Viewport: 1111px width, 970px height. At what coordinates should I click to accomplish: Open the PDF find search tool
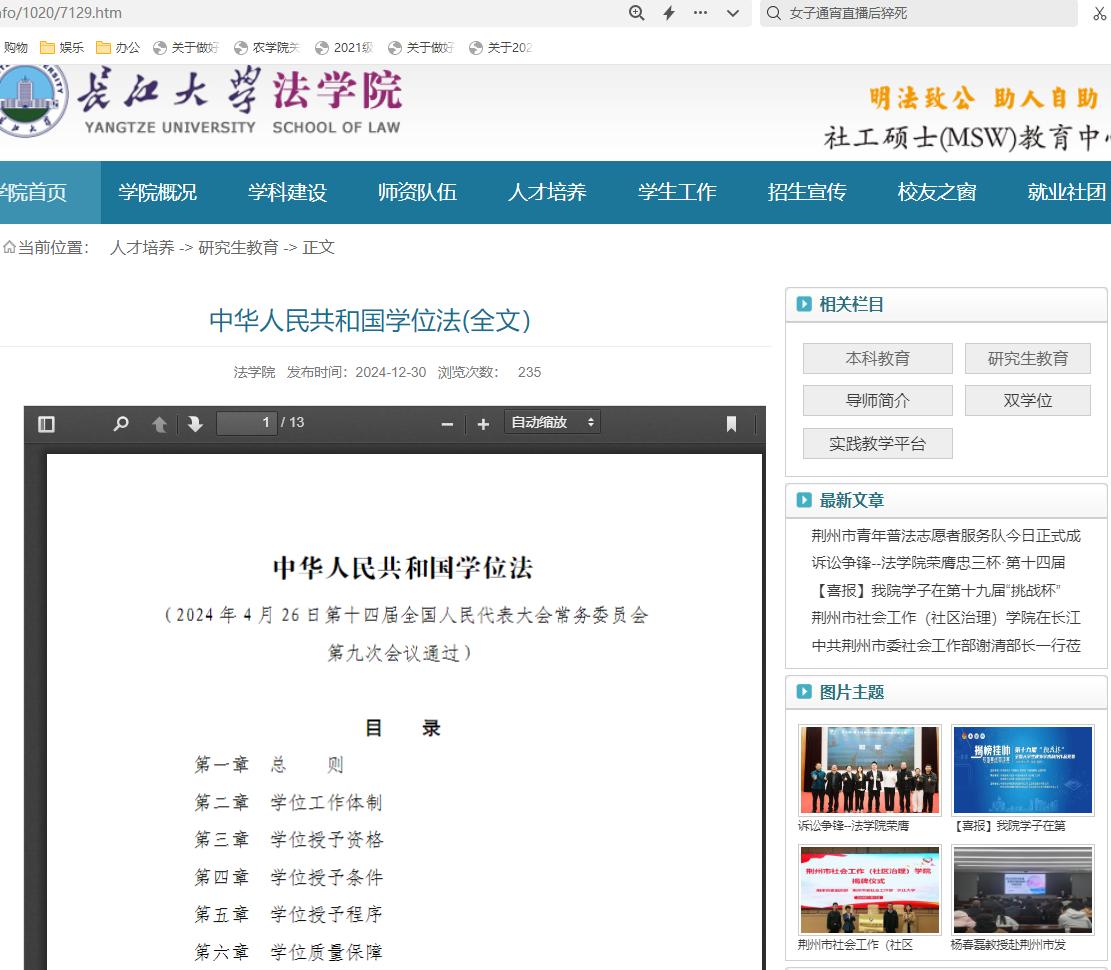(121, 424)
